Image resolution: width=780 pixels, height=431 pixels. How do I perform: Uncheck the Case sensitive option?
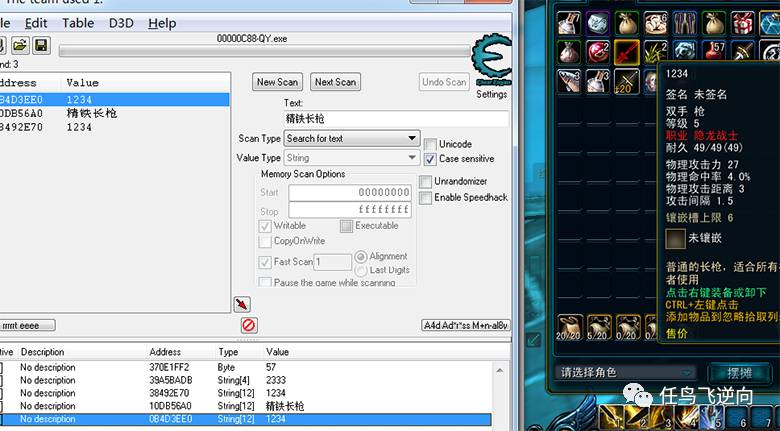click(x=430, y=159)
